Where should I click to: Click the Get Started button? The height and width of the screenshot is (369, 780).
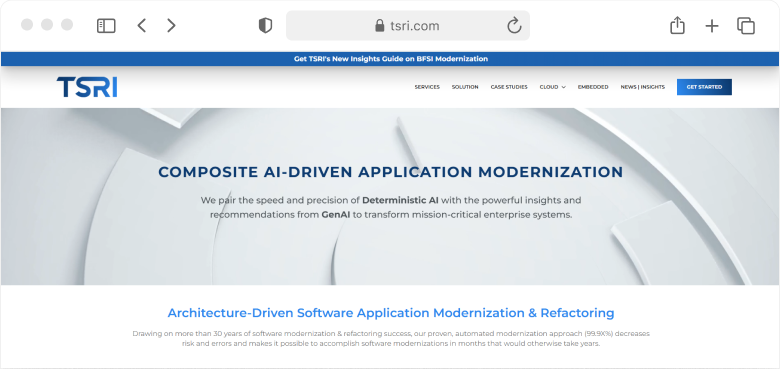704,87
